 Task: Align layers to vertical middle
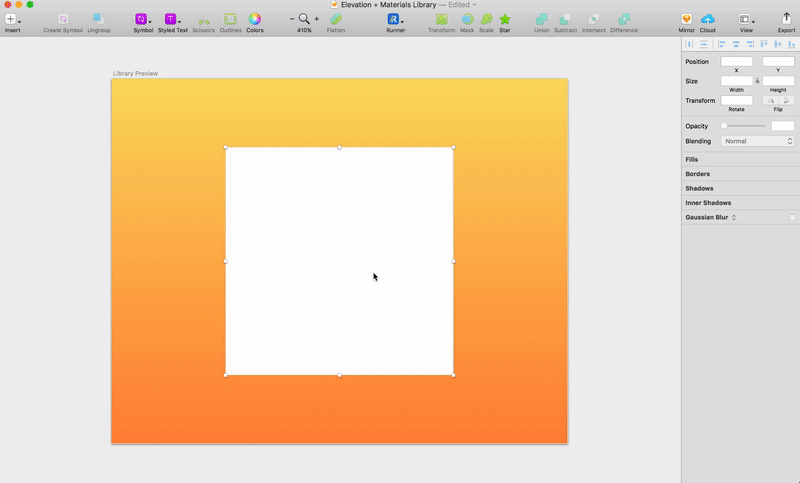point(778,44)
